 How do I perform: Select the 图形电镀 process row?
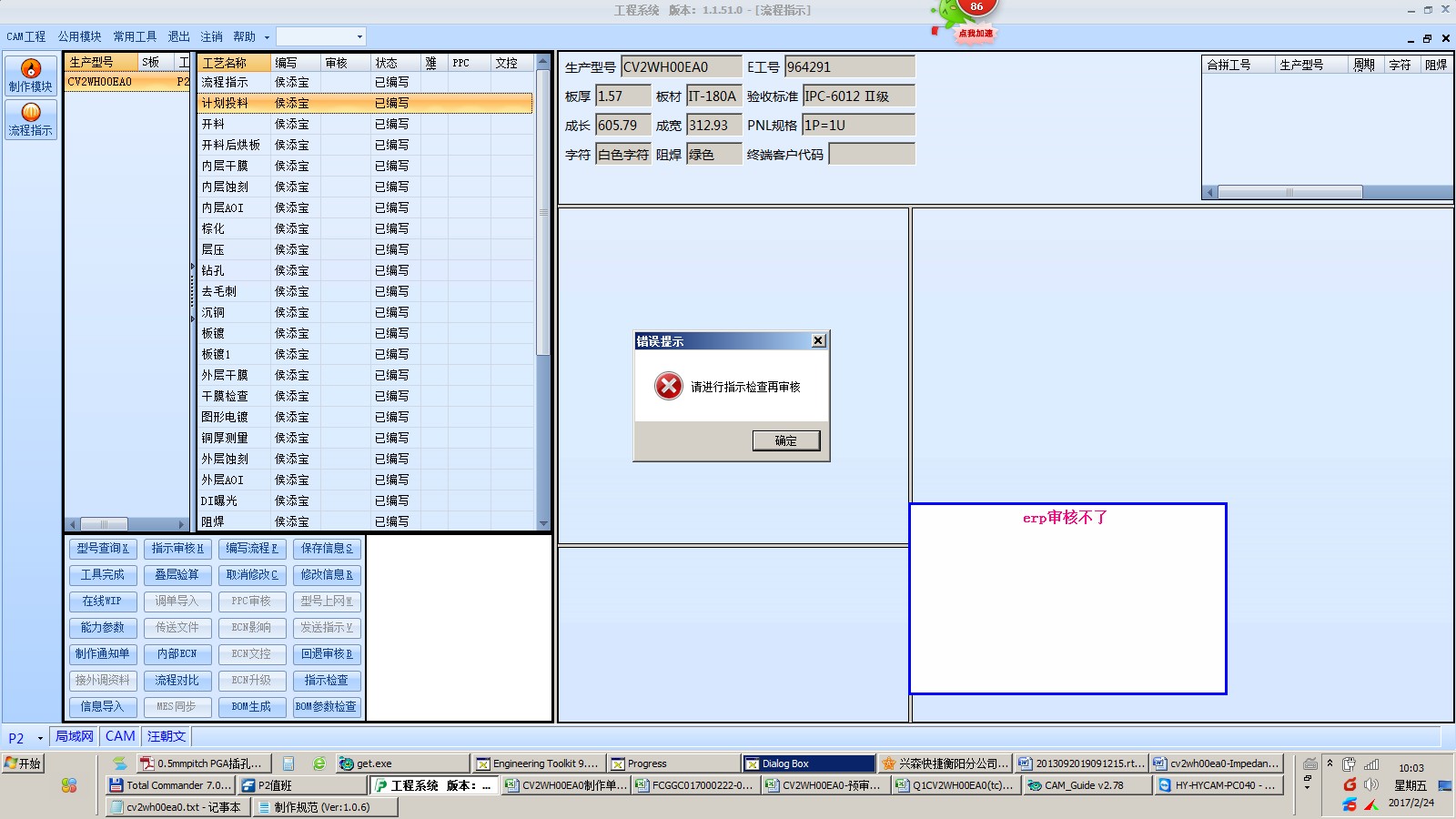pos(365,417)
